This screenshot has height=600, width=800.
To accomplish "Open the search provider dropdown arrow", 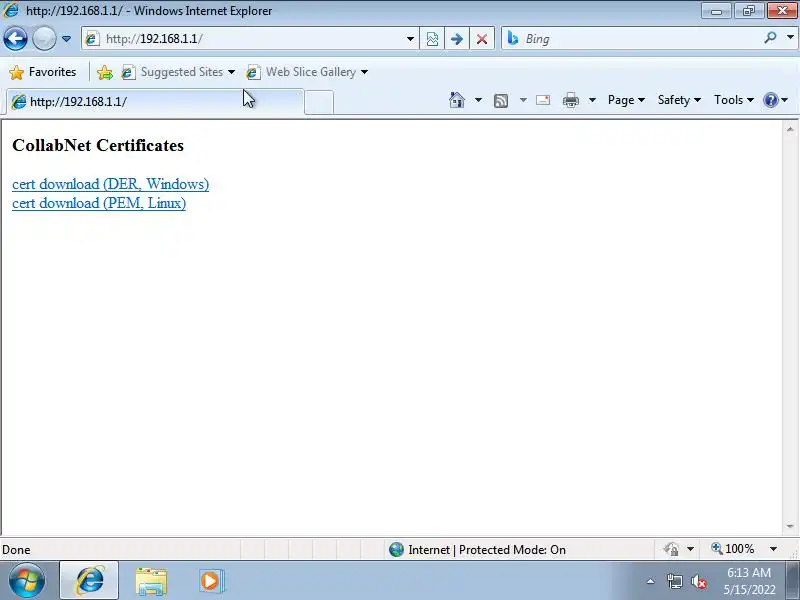I will click(x=790, y=37).
